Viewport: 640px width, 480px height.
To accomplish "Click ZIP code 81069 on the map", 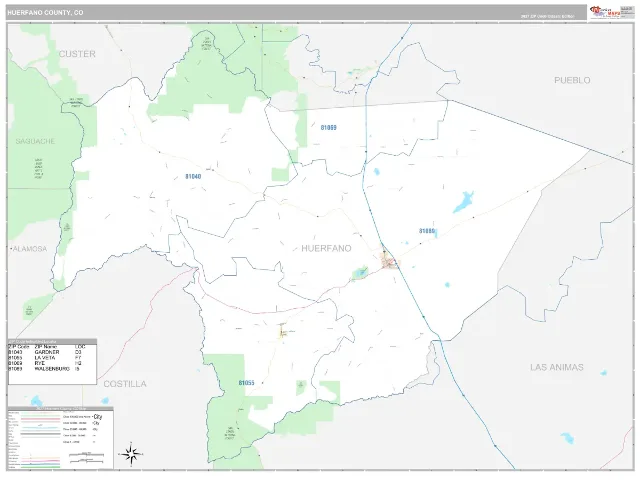I will (329, 128).
